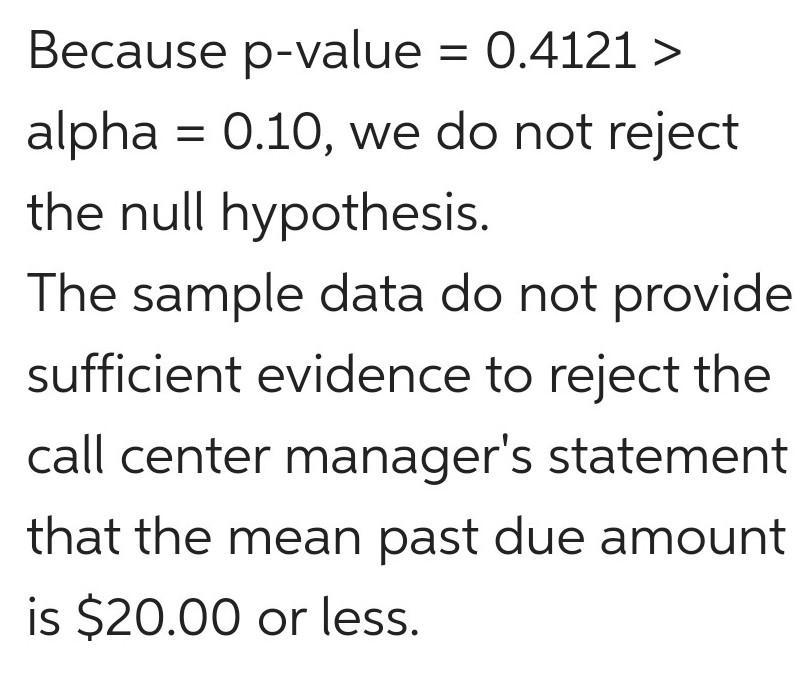Click the word "data" after "sample"
The image size is (812, 680).
point(372,293)
